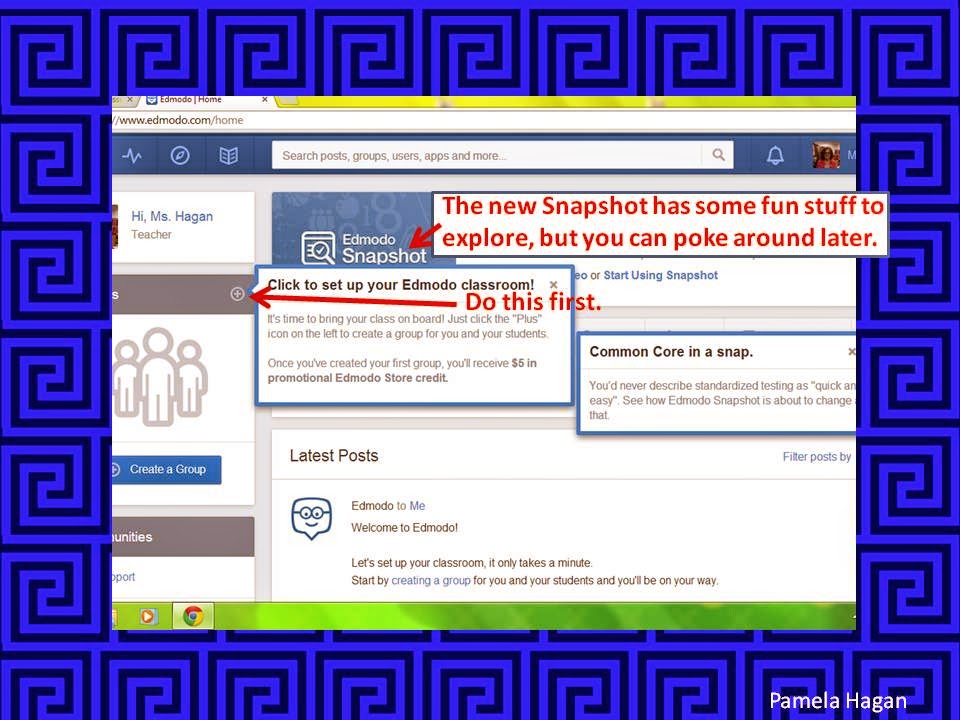Click 'Start Using Snapshot' link

(661, 276)
